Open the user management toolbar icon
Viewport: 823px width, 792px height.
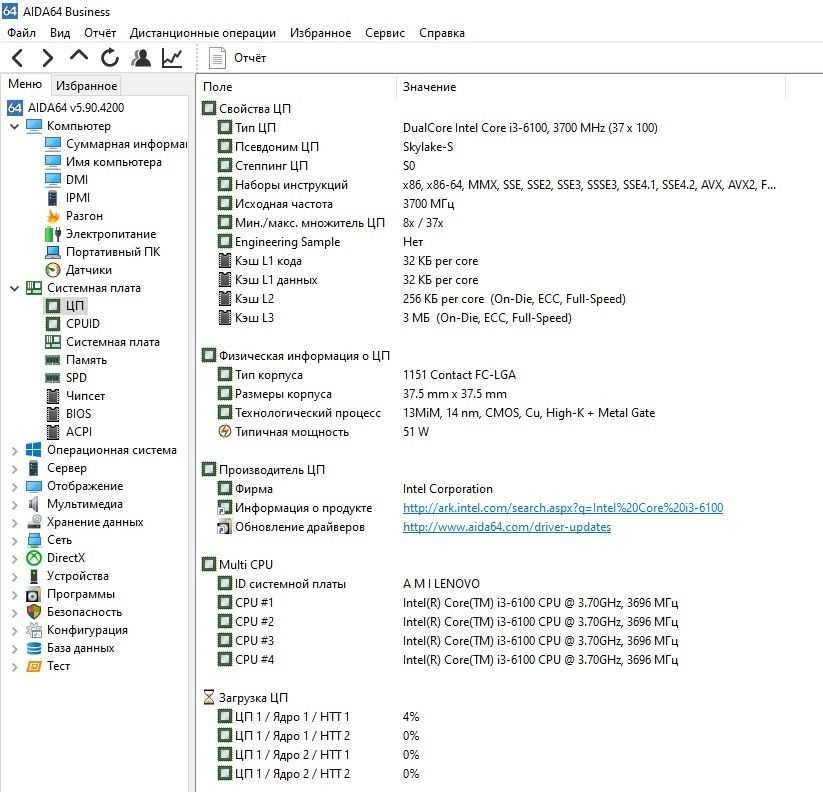[141, 58]
